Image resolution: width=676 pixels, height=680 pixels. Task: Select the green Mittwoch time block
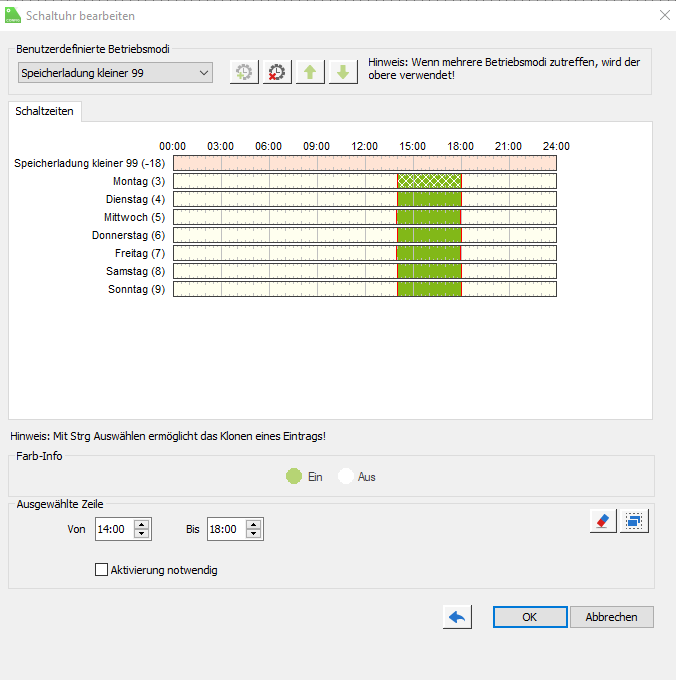click(x=429, y=217)
